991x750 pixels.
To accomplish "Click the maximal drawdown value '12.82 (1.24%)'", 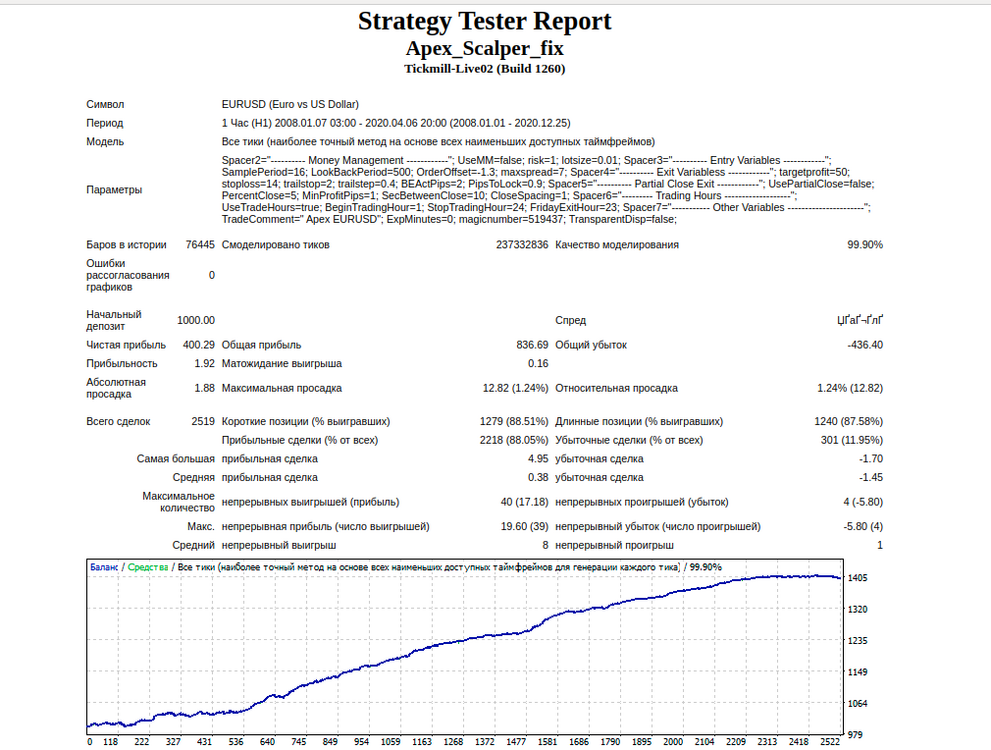I will tap(516, 388).
